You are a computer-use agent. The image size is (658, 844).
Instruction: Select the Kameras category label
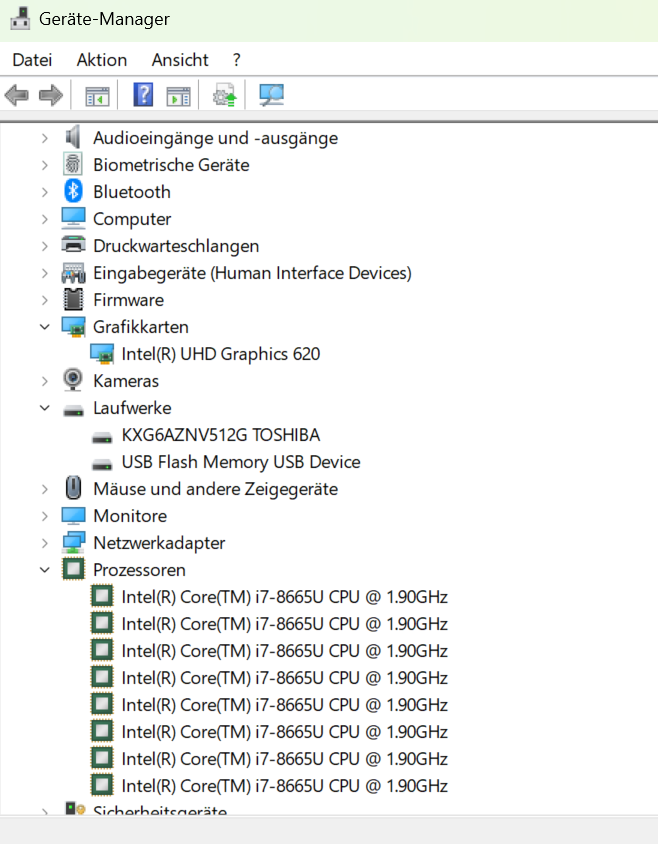point(126,381)
